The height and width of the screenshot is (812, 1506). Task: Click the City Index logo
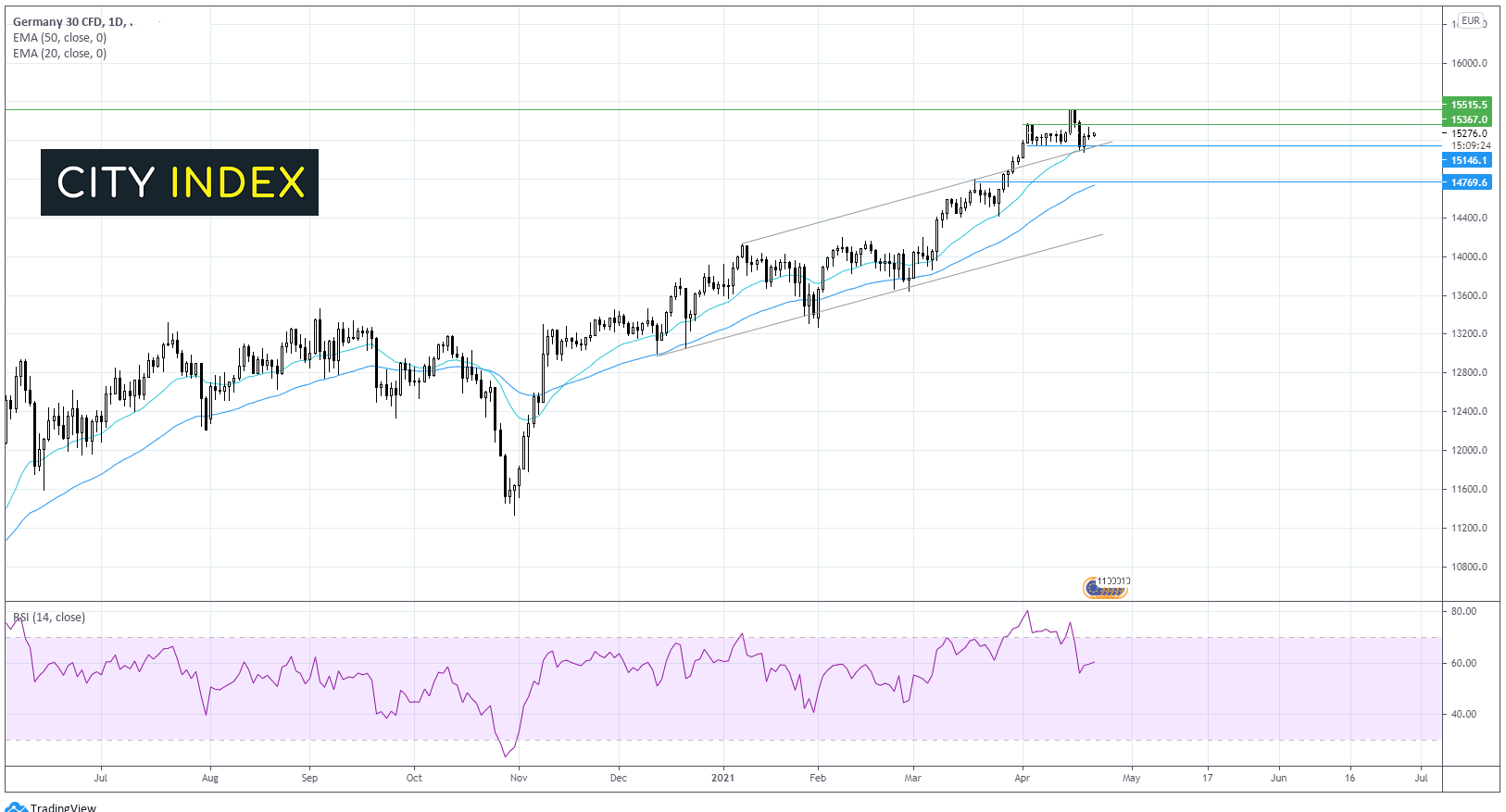click(180, 182)
